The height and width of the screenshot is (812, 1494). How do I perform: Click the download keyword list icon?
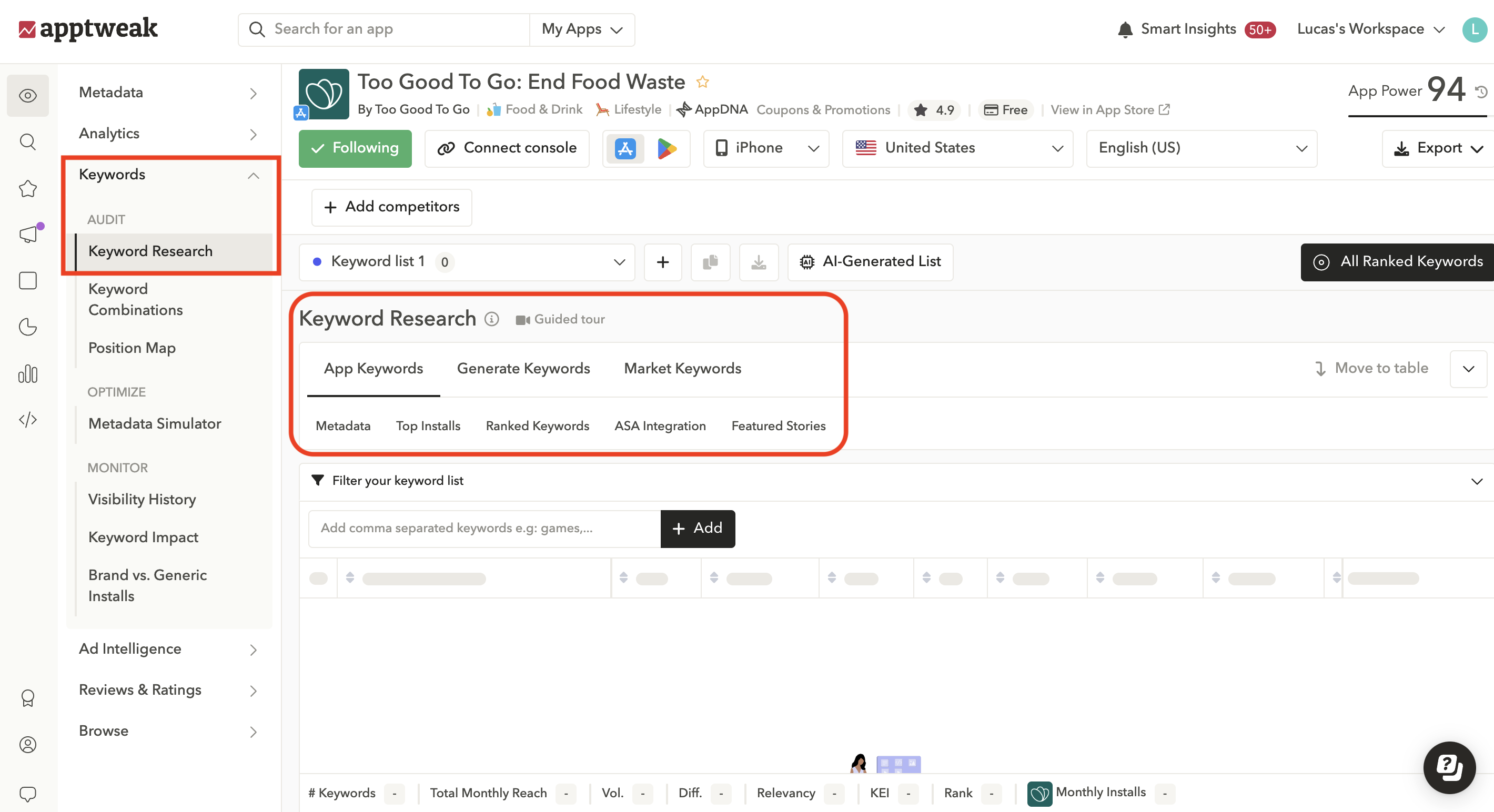tap(759, 262)
